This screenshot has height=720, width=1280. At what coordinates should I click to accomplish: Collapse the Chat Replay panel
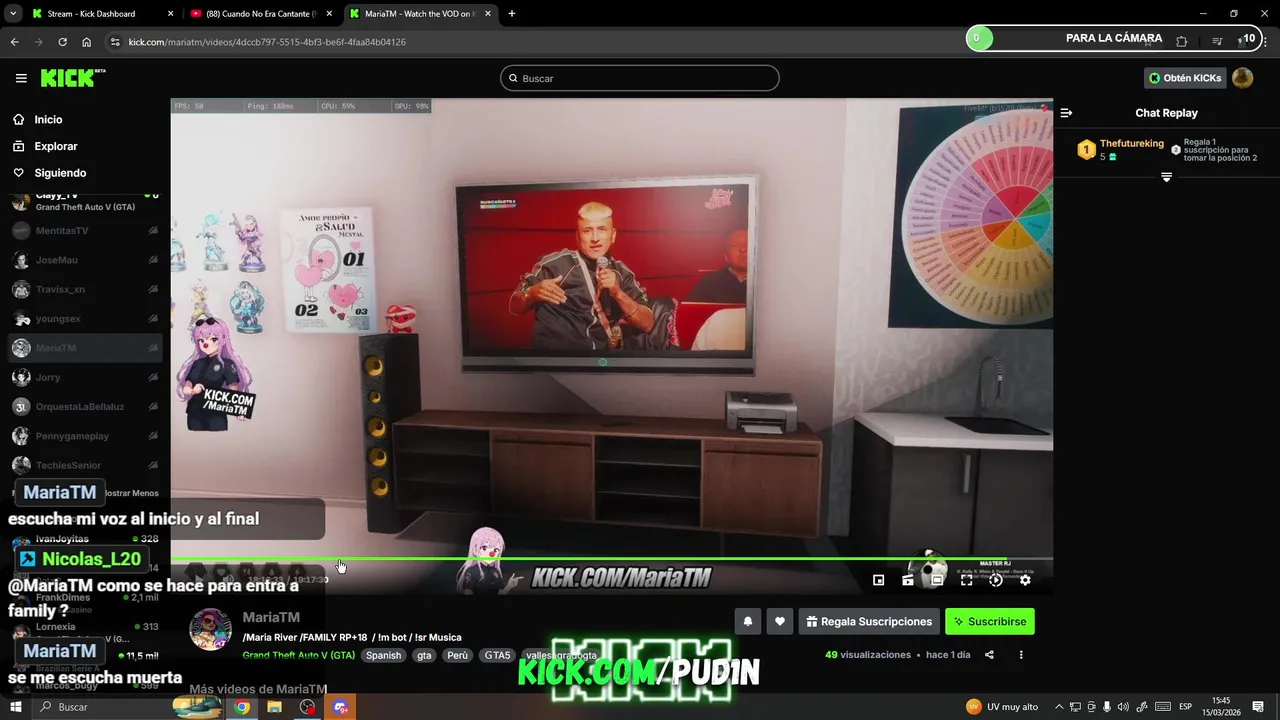click(1067, 113)
